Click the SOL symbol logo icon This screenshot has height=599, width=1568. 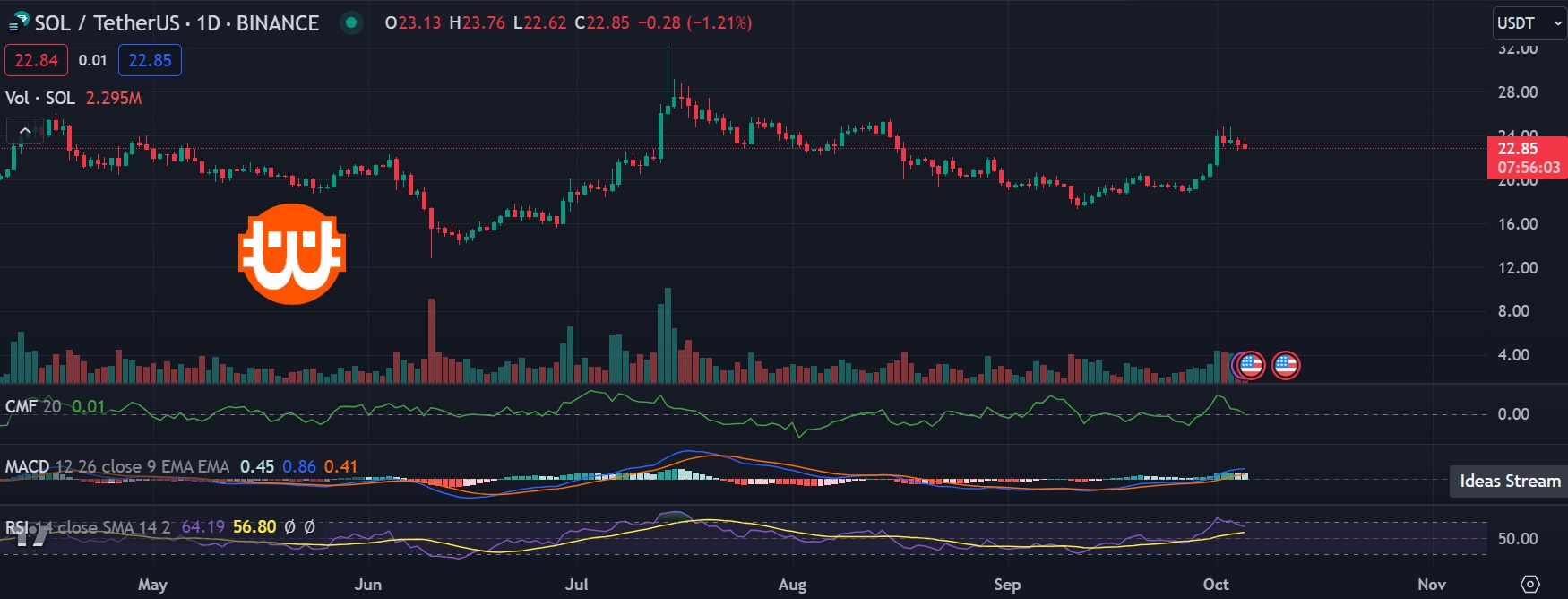[19, 22]
